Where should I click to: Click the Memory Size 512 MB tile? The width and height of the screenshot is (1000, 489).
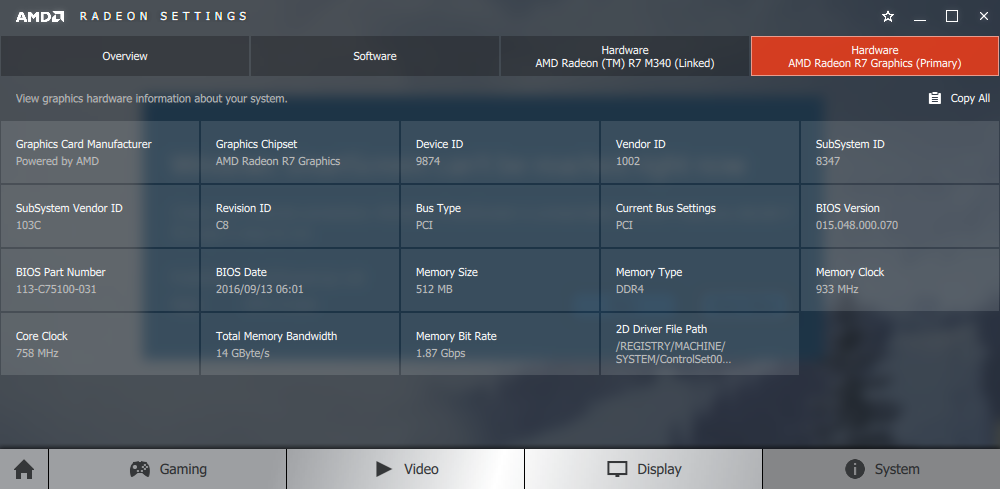500,280
